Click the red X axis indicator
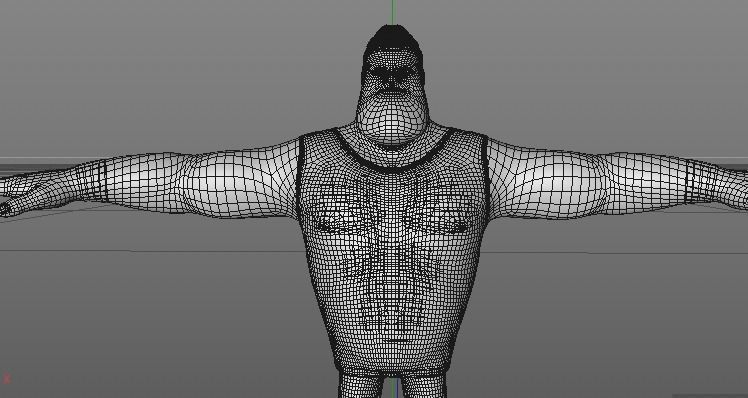The image size is (748, 398). (x=6, y=379)
